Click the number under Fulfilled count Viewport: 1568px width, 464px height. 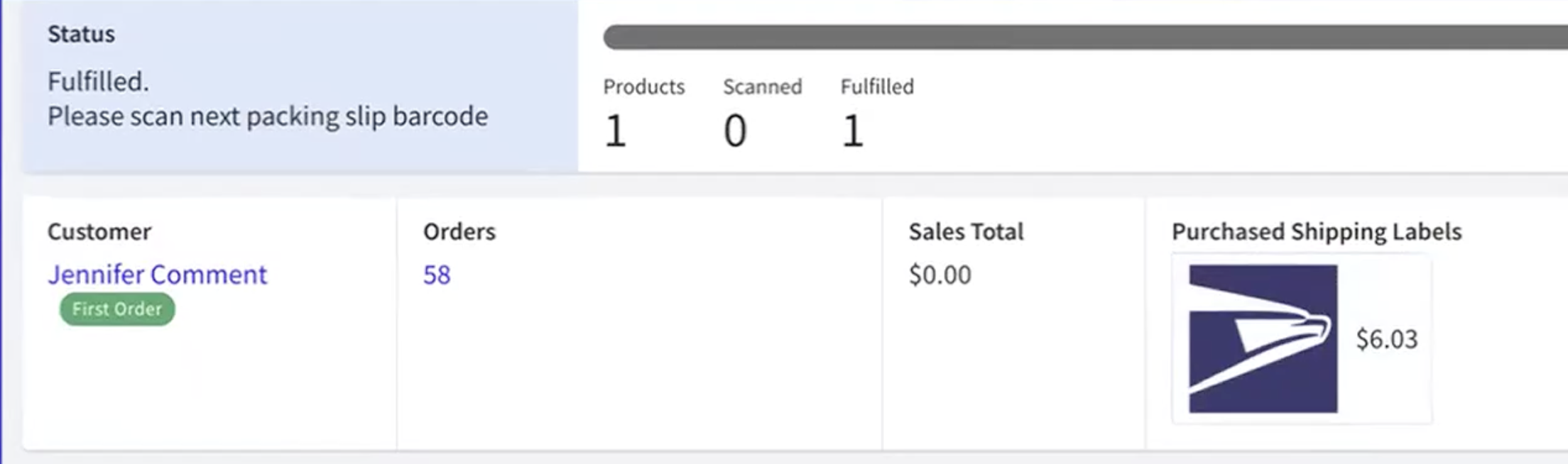pyautogui.click(x=852, y=131)
